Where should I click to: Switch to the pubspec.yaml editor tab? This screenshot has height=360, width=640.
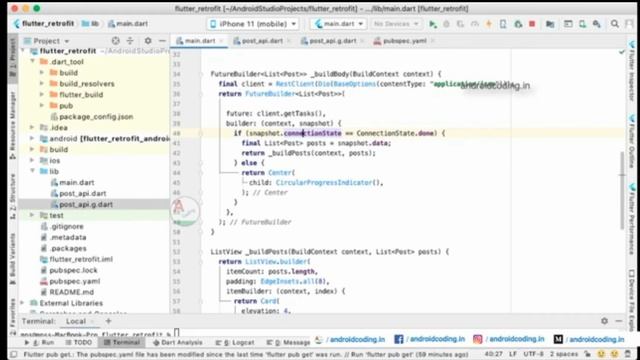coord(403,41)
